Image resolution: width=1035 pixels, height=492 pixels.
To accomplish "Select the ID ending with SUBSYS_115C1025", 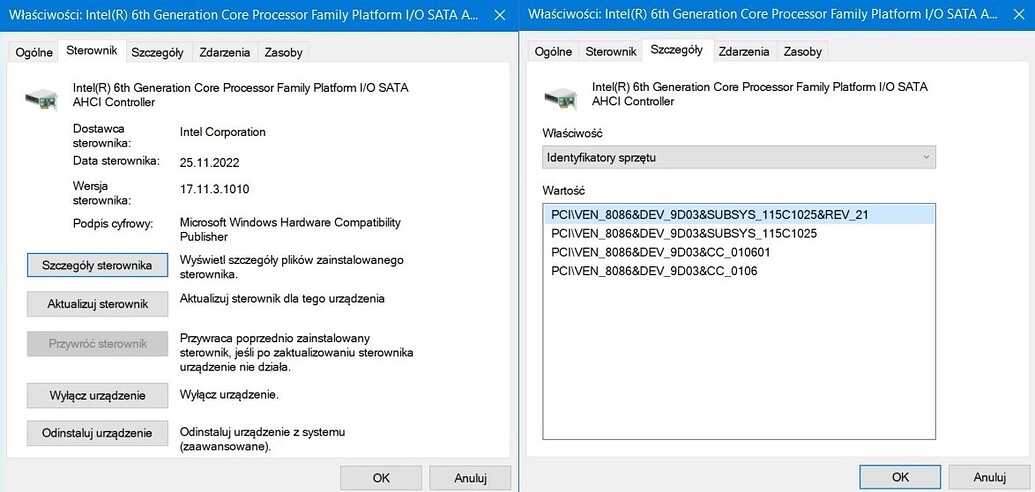I will pyautogui.click(x=684, y=233).
